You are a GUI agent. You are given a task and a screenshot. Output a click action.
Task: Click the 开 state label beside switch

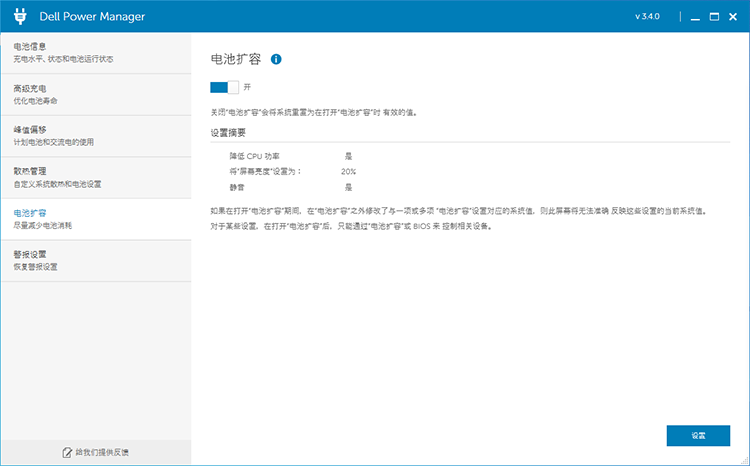click(x=247, y=87)
